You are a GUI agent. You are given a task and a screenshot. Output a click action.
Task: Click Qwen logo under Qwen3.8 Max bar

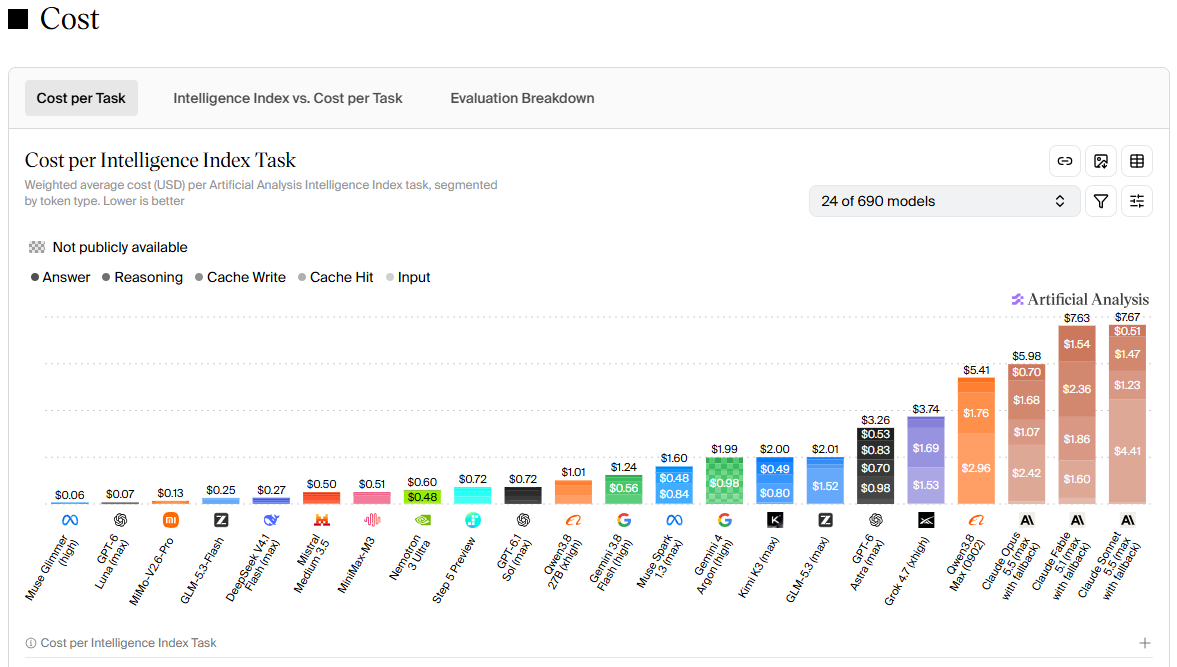(x=976, y=520)
